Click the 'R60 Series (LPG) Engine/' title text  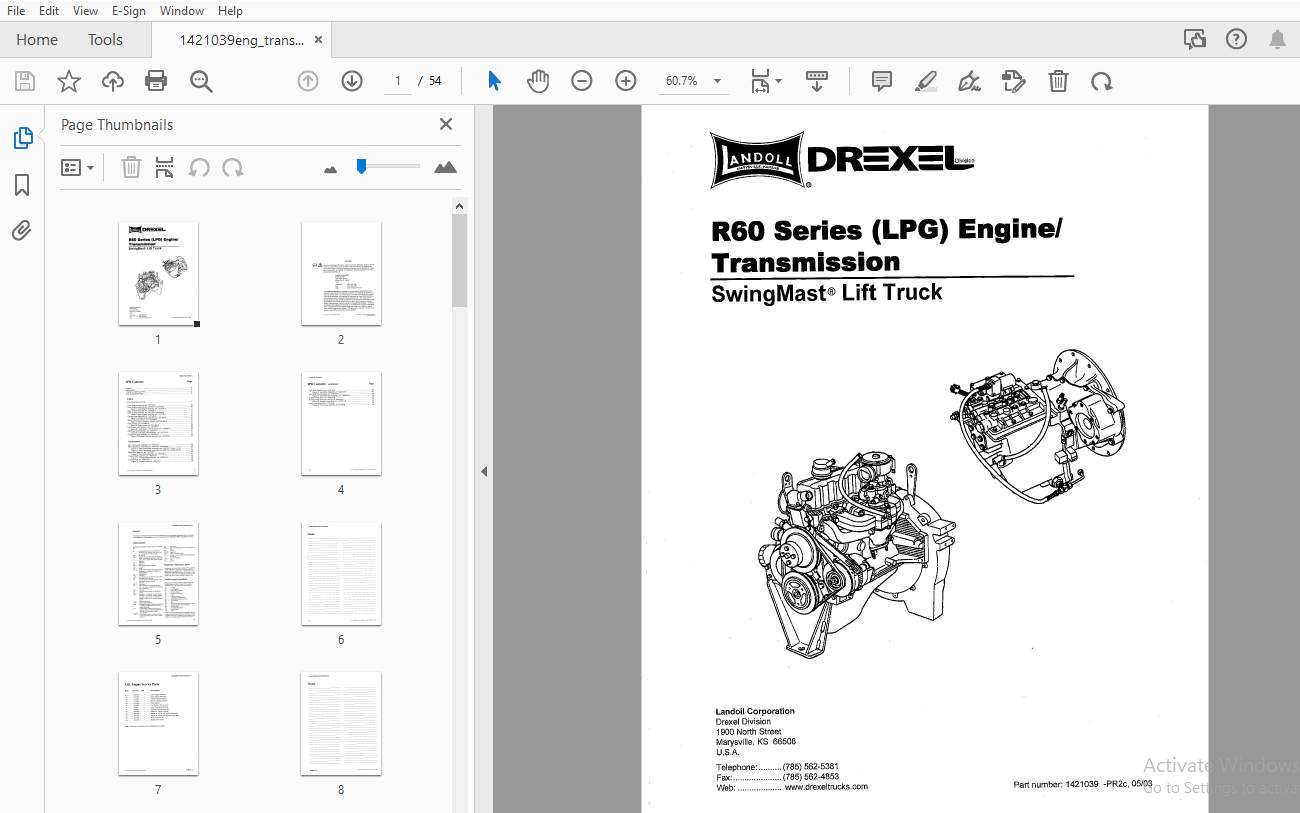tap(886, 231)
